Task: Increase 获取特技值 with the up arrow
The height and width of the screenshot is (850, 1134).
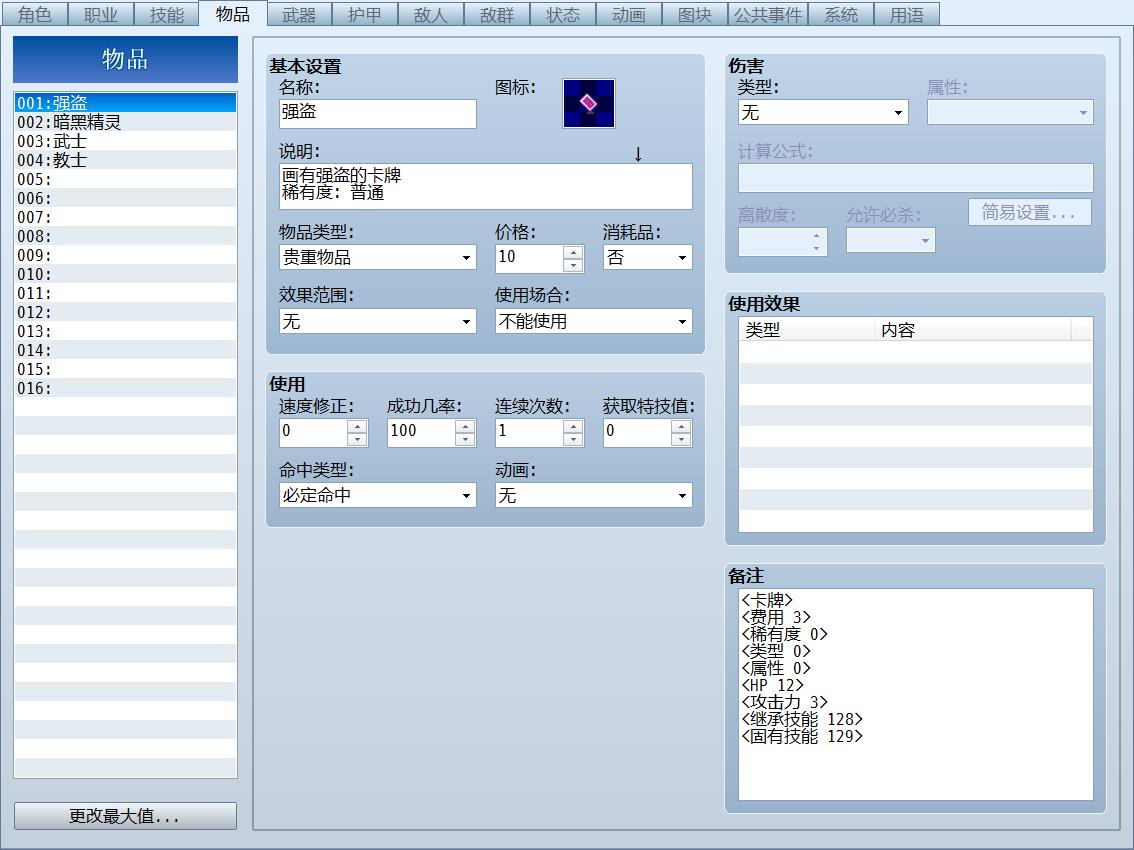Action: 681,426
